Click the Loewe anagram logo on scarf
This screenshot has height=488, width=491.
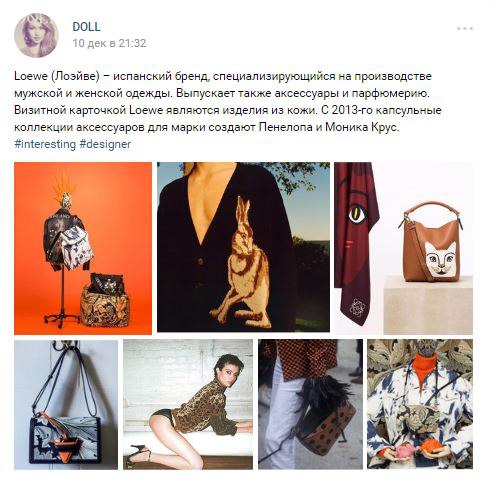click(358, 307)
